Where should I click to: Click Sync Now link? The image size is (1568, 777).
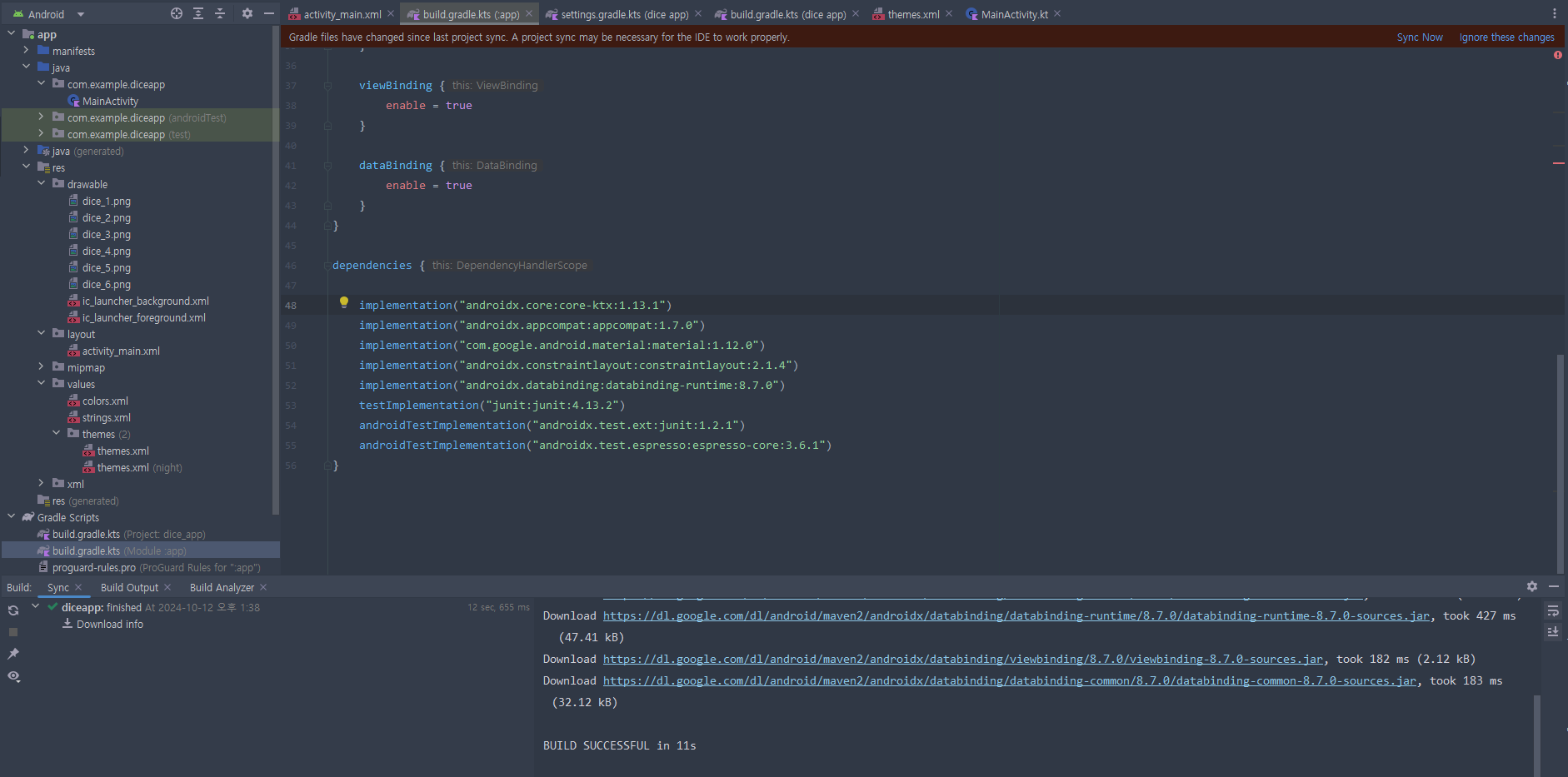(x=1420, y=37)
